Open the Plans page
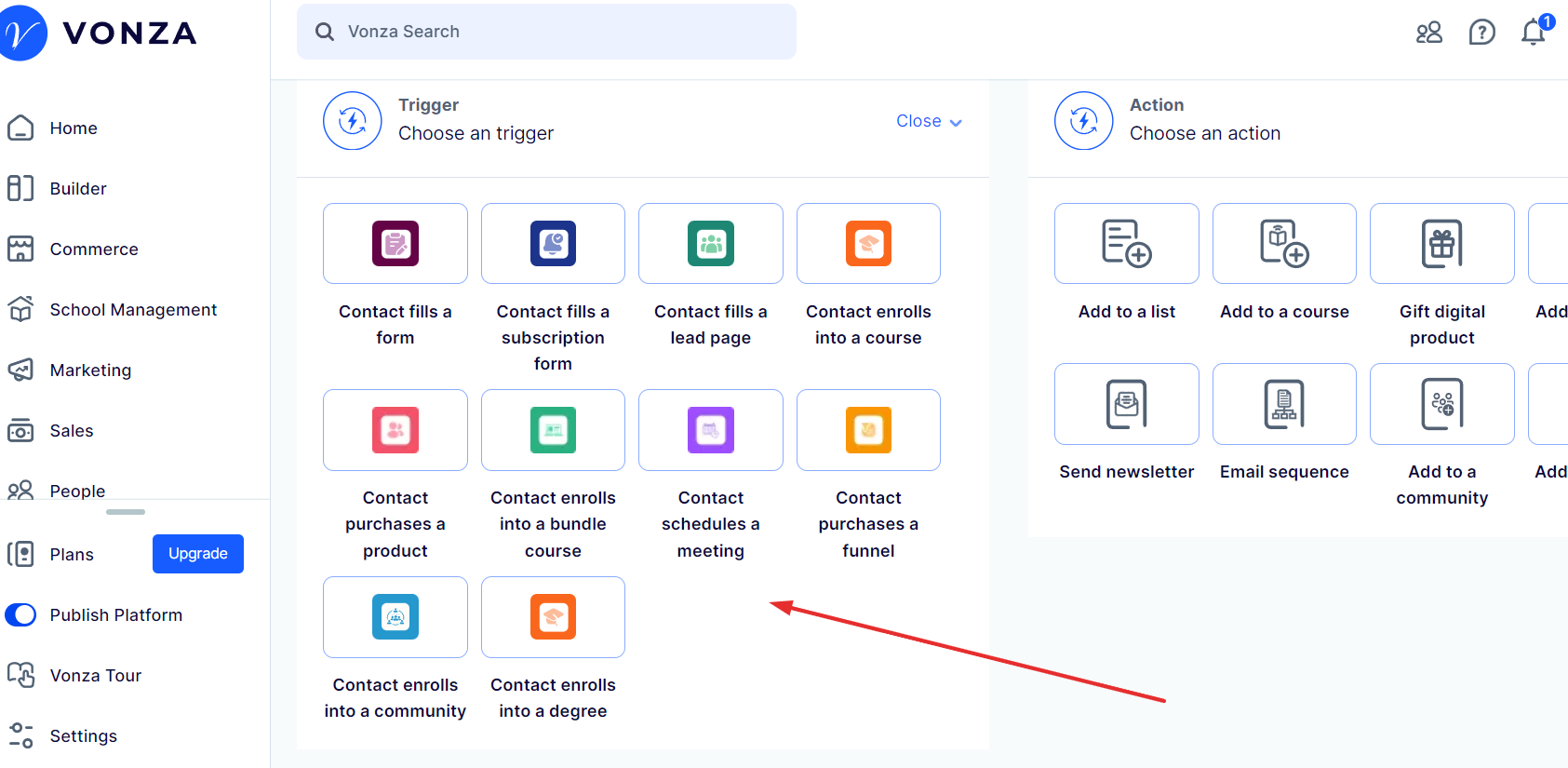1568x768 pixels. point(72,554)
